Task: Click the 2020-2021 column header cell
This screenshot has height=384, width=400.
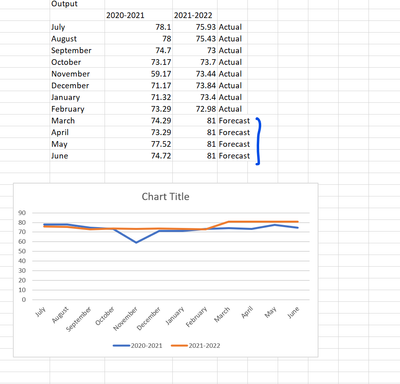Action: click(139, 15)
